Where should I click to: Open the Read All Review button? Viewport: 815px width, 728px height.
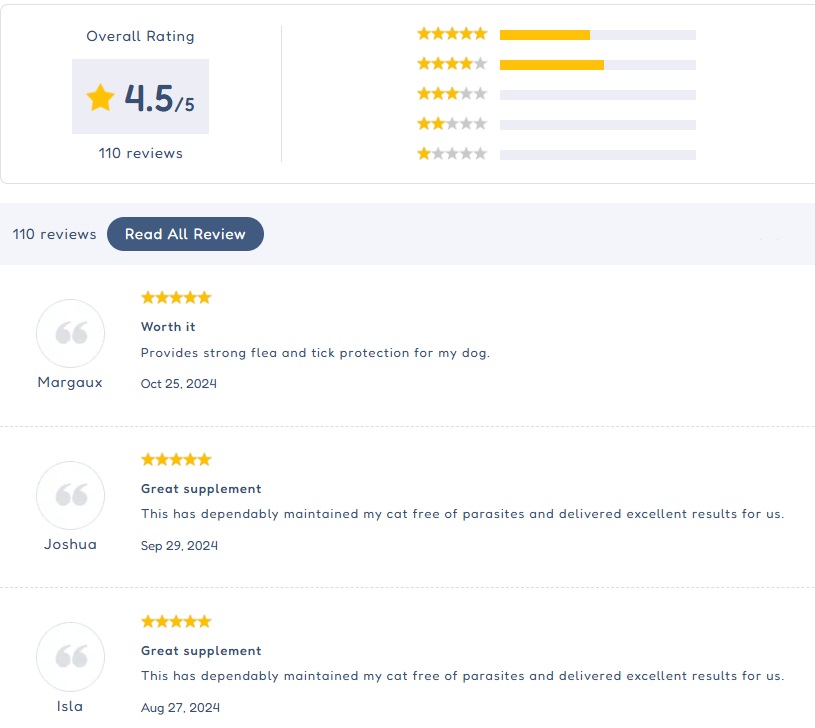[186, 234]
